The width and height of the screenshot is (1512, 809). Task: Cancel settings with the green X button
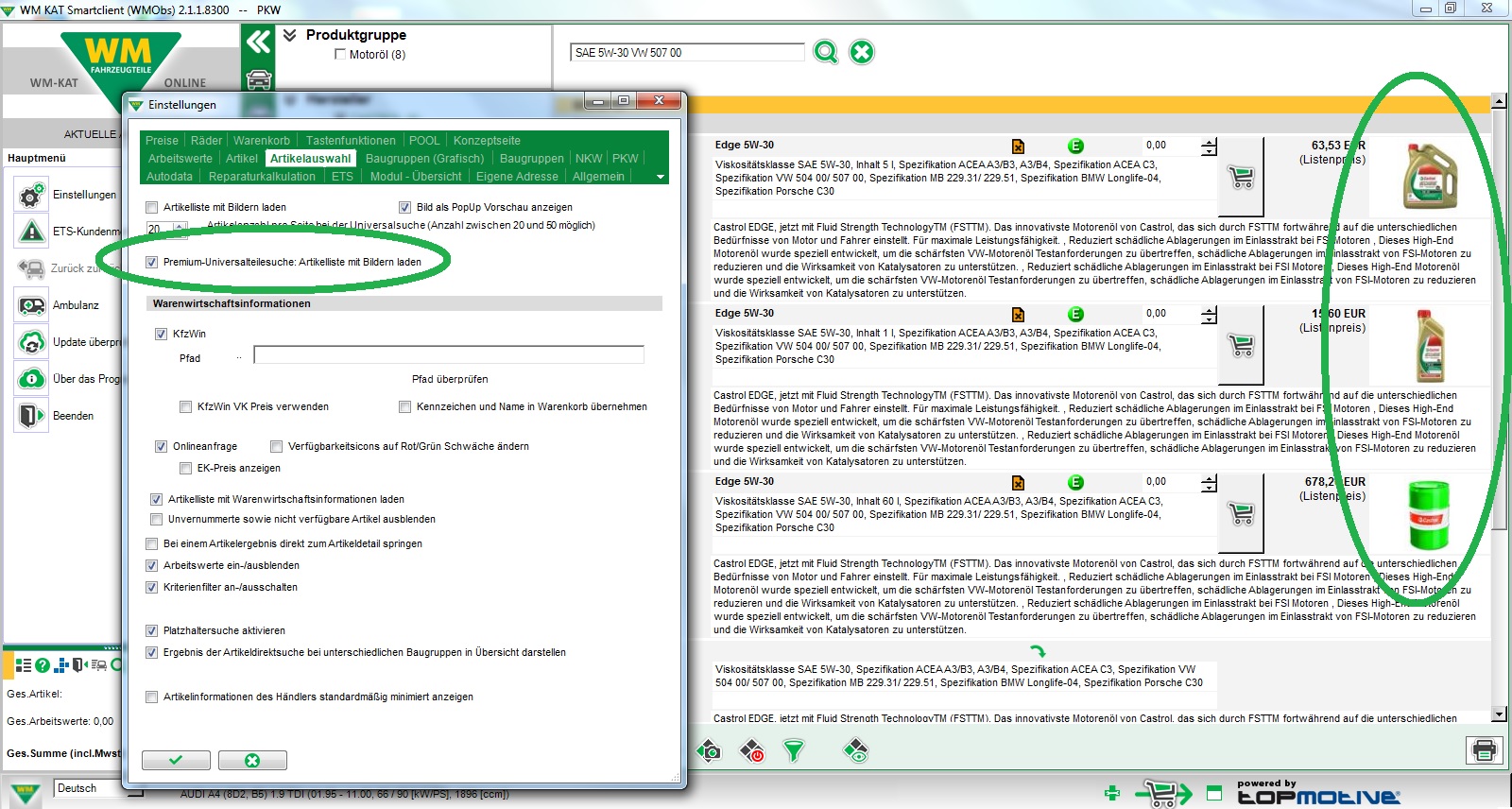coord(252,761)
